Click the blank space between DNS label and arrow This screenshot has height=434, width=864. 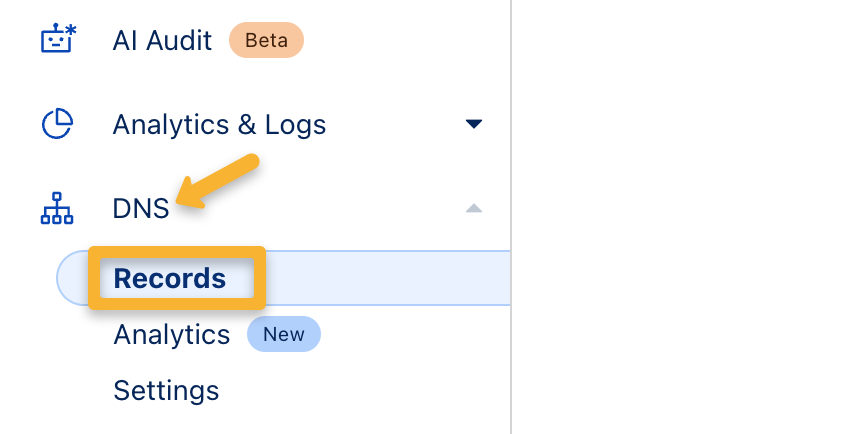point(320,209)
